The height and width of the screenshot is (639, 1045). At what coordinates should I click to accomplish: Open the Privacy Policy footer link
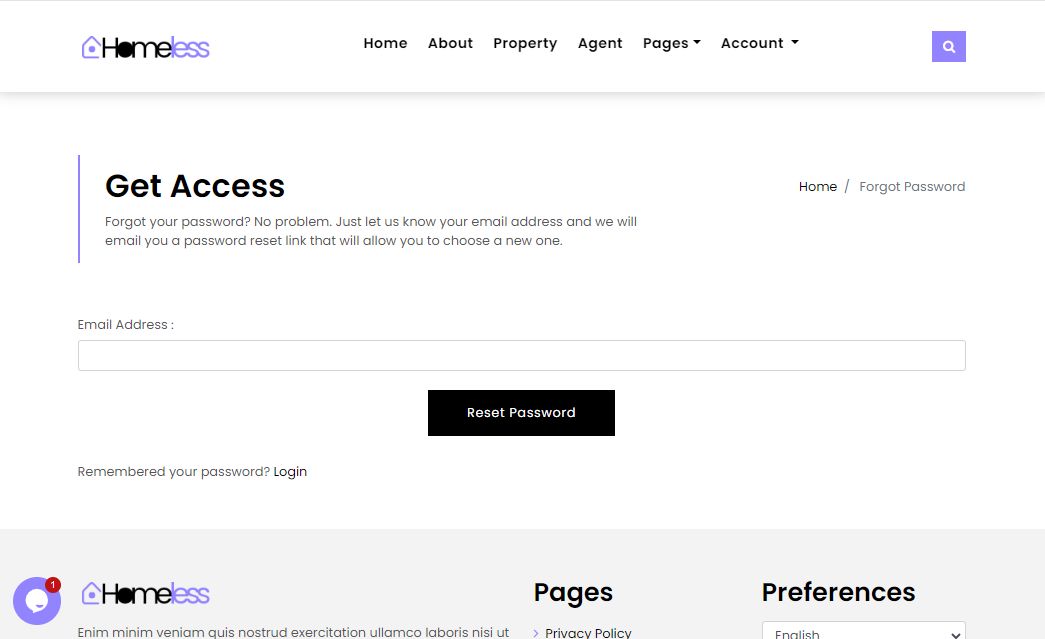[588, 632]
